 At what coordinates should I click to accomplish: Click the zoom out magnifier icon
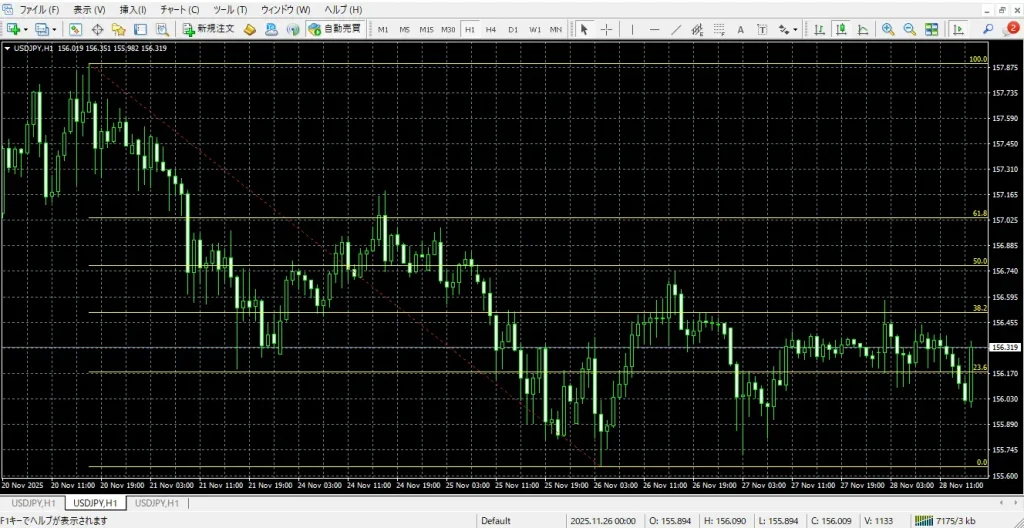909,29
